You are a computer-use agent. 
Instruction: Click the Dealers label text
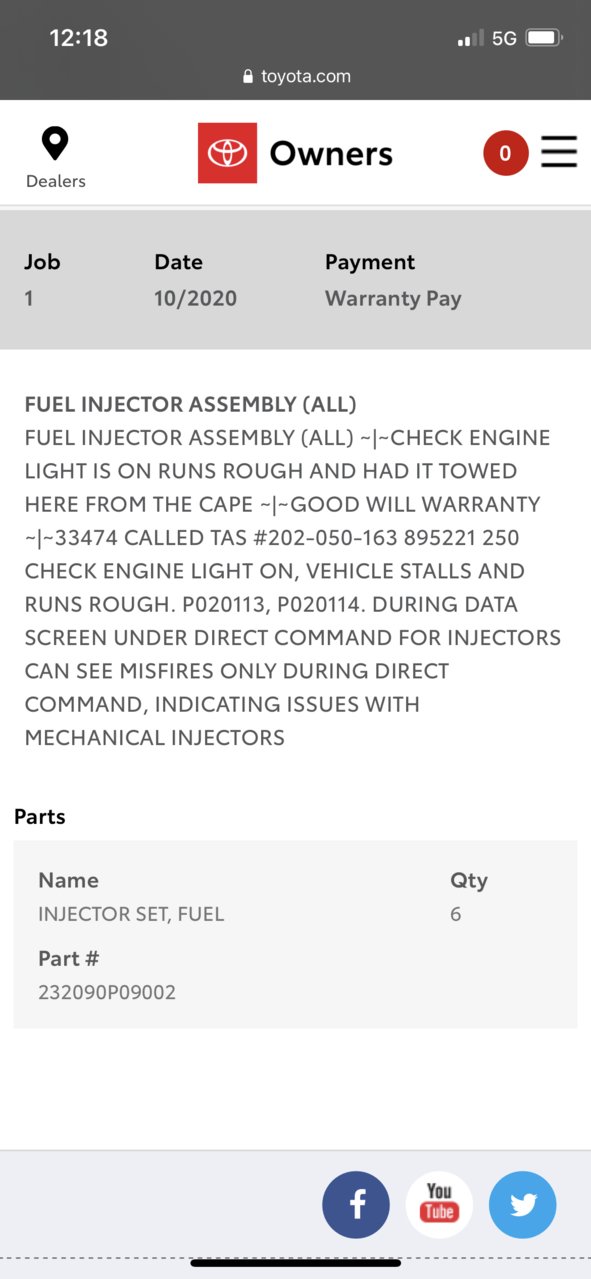click(x=56, y=181)
